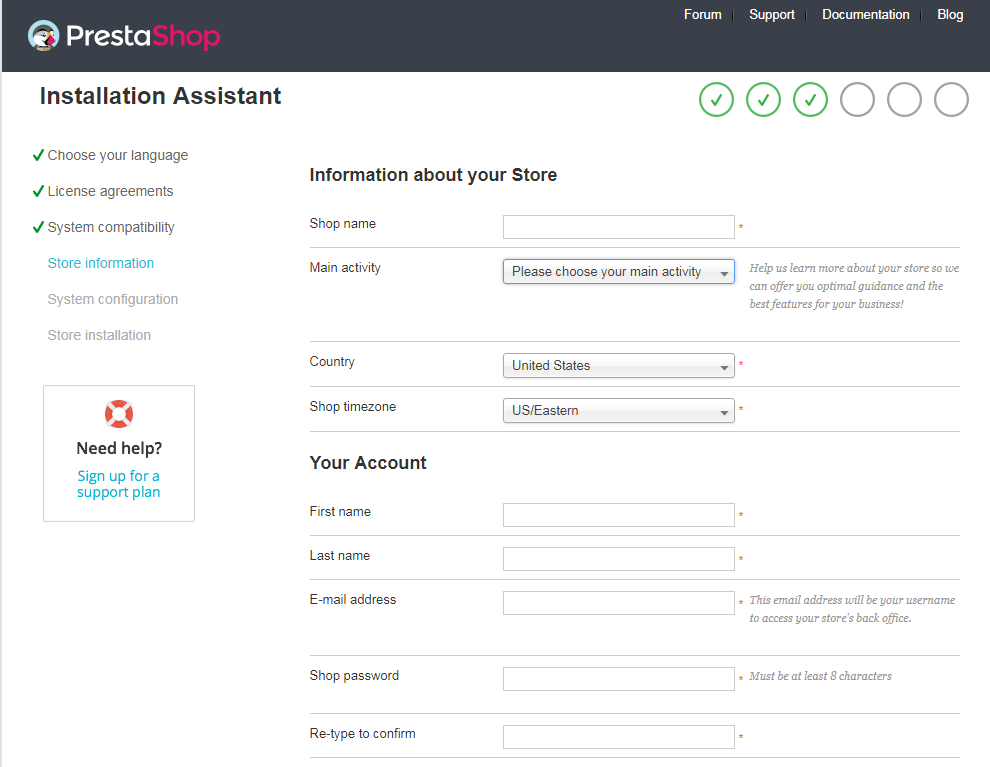The width and height of the screenshot is (990, 767).
Task: Click the last empty step circle
Action: 951,100
